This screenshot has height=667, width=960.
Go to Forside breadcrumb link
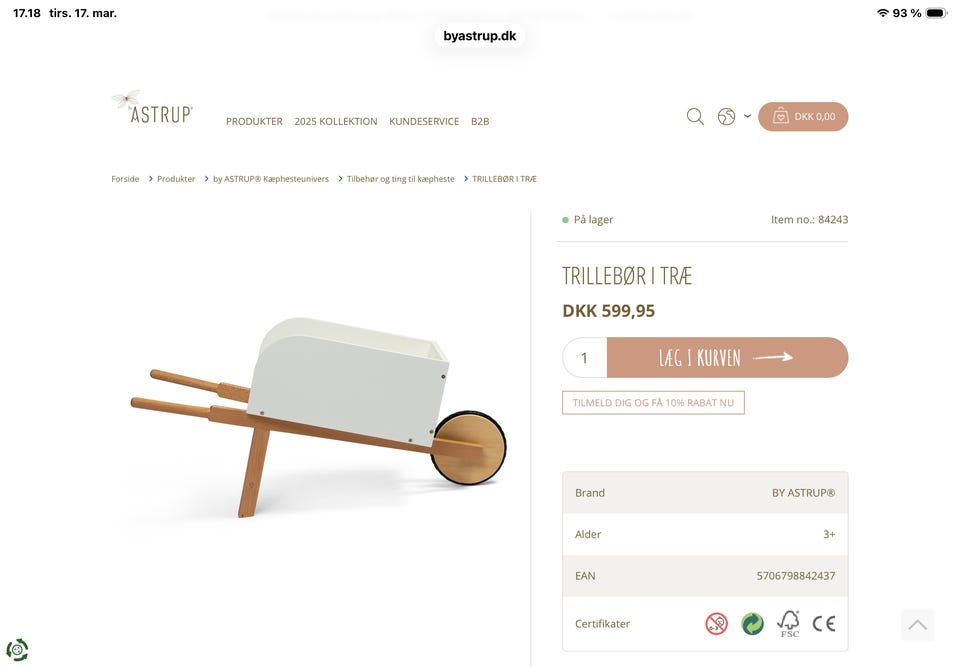click(125, 179)
